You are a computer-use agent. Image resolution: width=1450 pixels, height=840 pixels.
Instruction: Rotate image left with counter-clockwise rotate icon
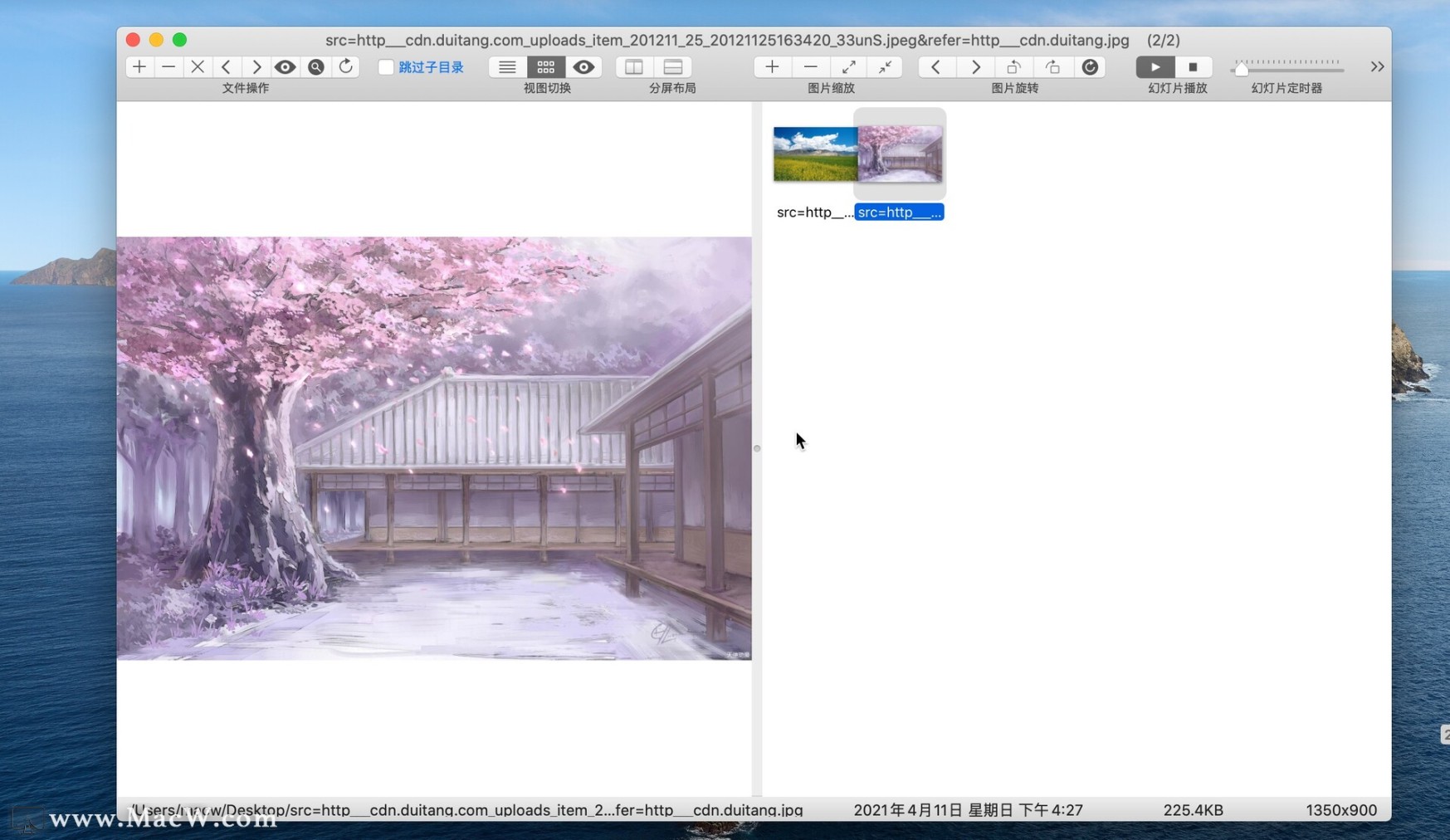coord(1013,67)
